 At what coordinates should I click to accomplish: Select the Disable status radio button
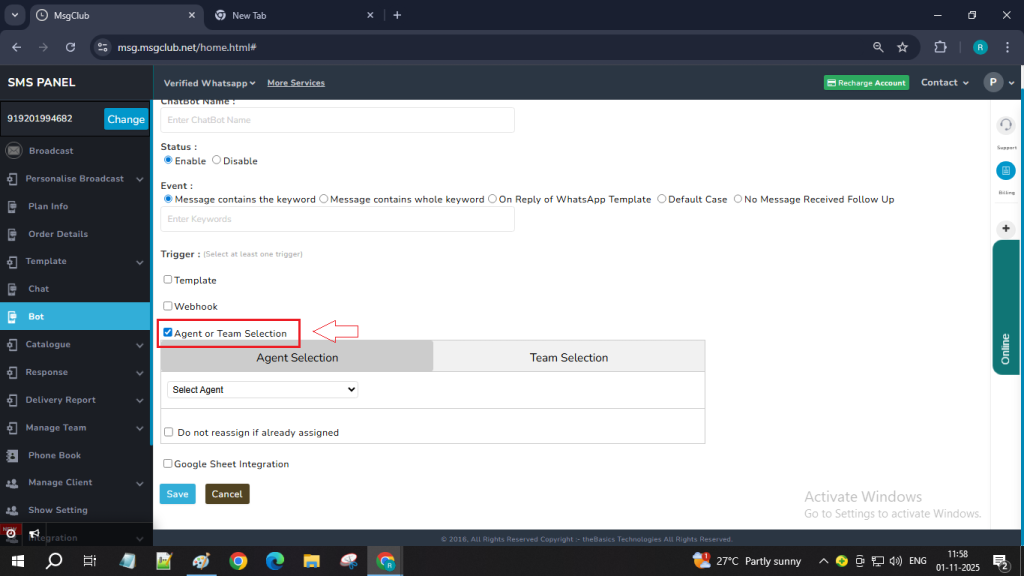tap(217, 160)
